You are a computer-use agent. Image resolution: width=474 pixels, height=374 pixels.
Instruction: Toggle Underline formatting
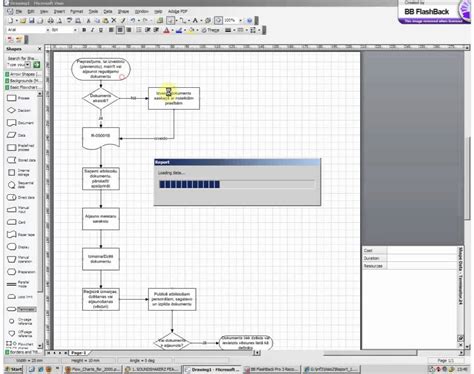(101, 30)
